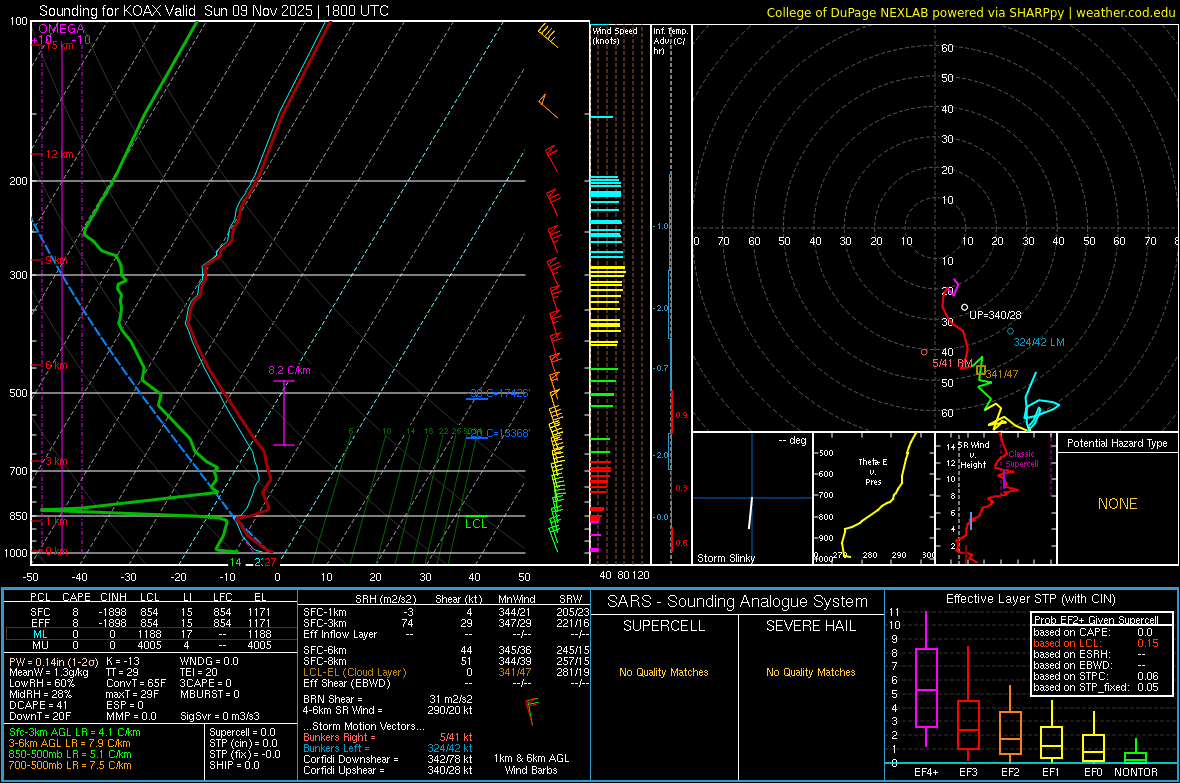Image resolution: width=1180 pixels, height=783 pixels.
Task: Click the 'SigSvr = 0 m3/s3' value
Action: tap(220, 716)
